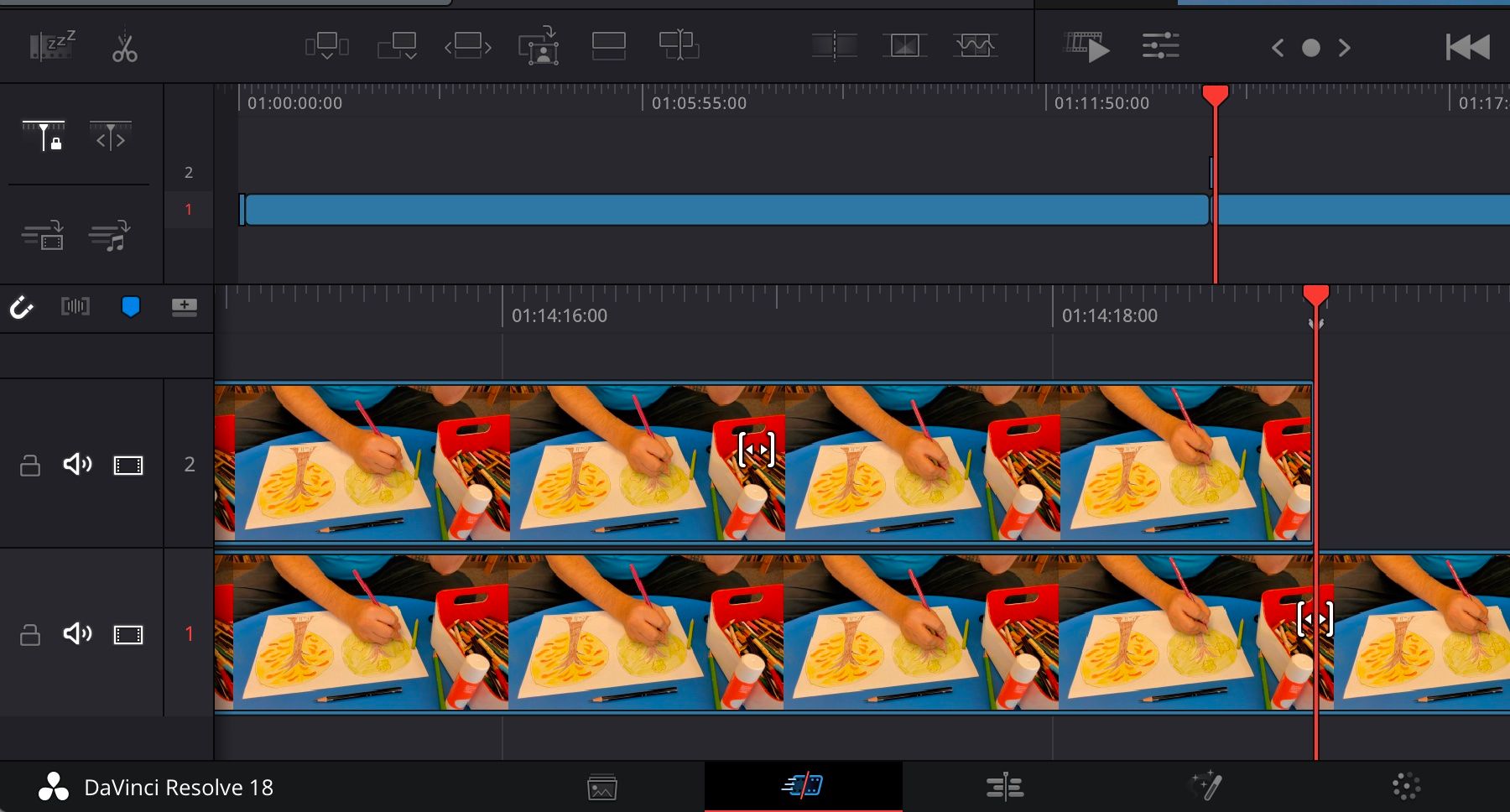1510x812 pixels.
Task: Apply the Dissolve transition icon
Action: [904, 46]
